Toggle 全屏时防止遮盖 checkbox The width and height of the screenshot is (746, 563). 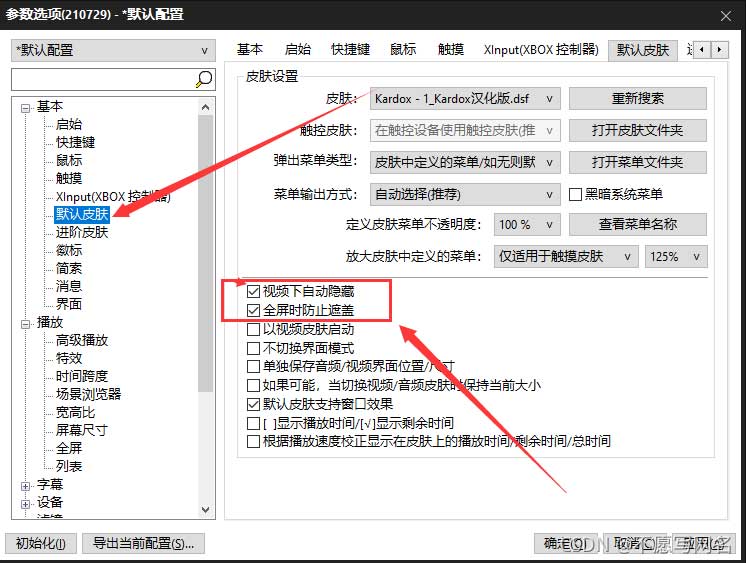[254, 311]
